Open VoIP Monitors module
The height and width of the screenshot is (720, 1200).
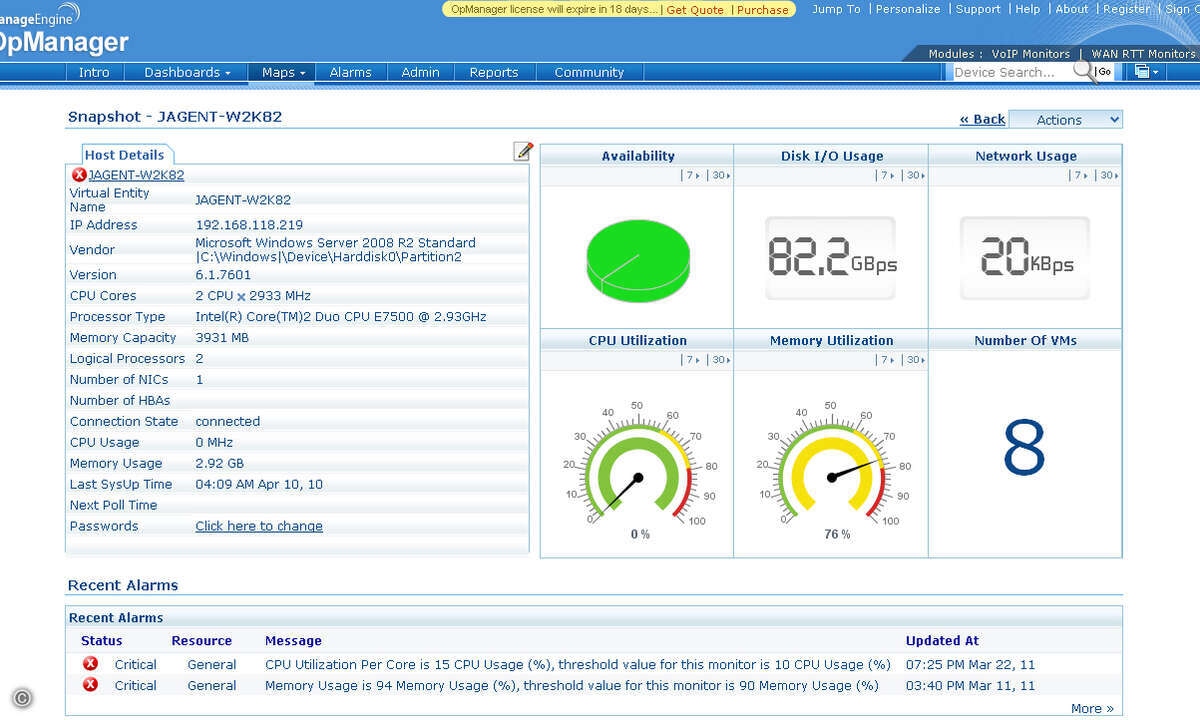pyautogui.click(x=1031, y=54)
